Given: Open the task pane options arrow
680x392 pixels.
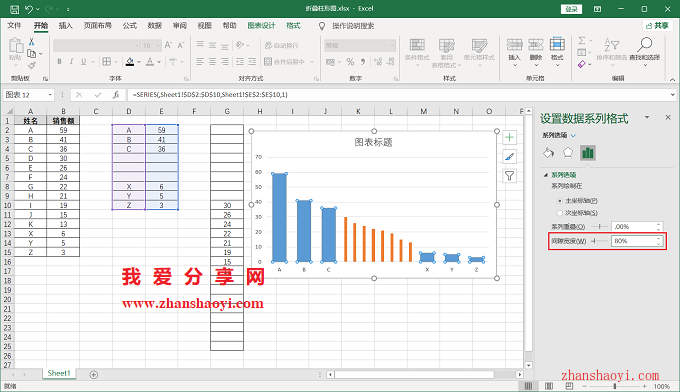Looking at the screenshot, I should 647,118.
